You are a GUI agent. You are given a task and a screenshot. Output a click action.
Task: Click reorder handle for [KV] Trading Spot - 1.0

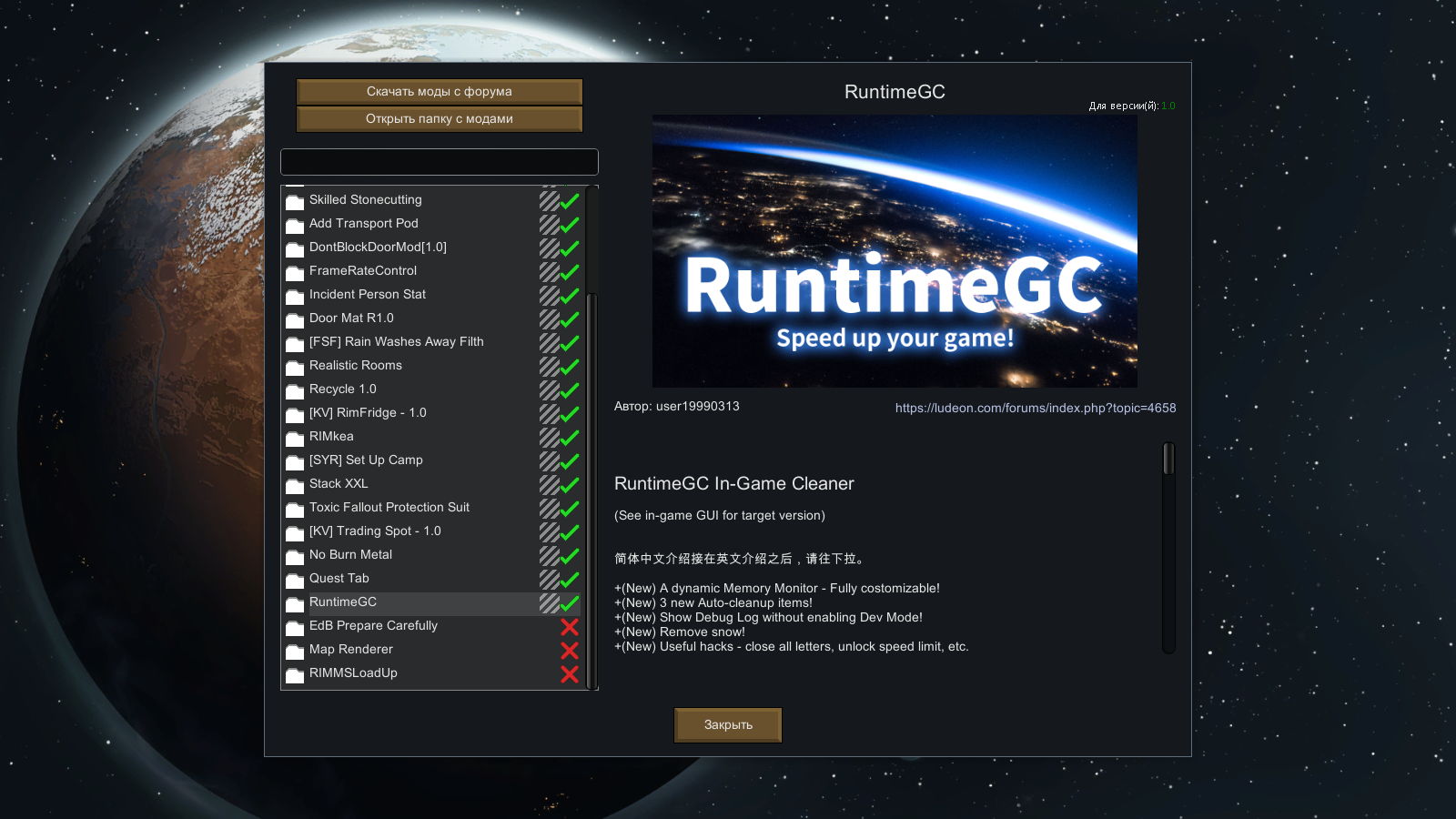[549, 531]
